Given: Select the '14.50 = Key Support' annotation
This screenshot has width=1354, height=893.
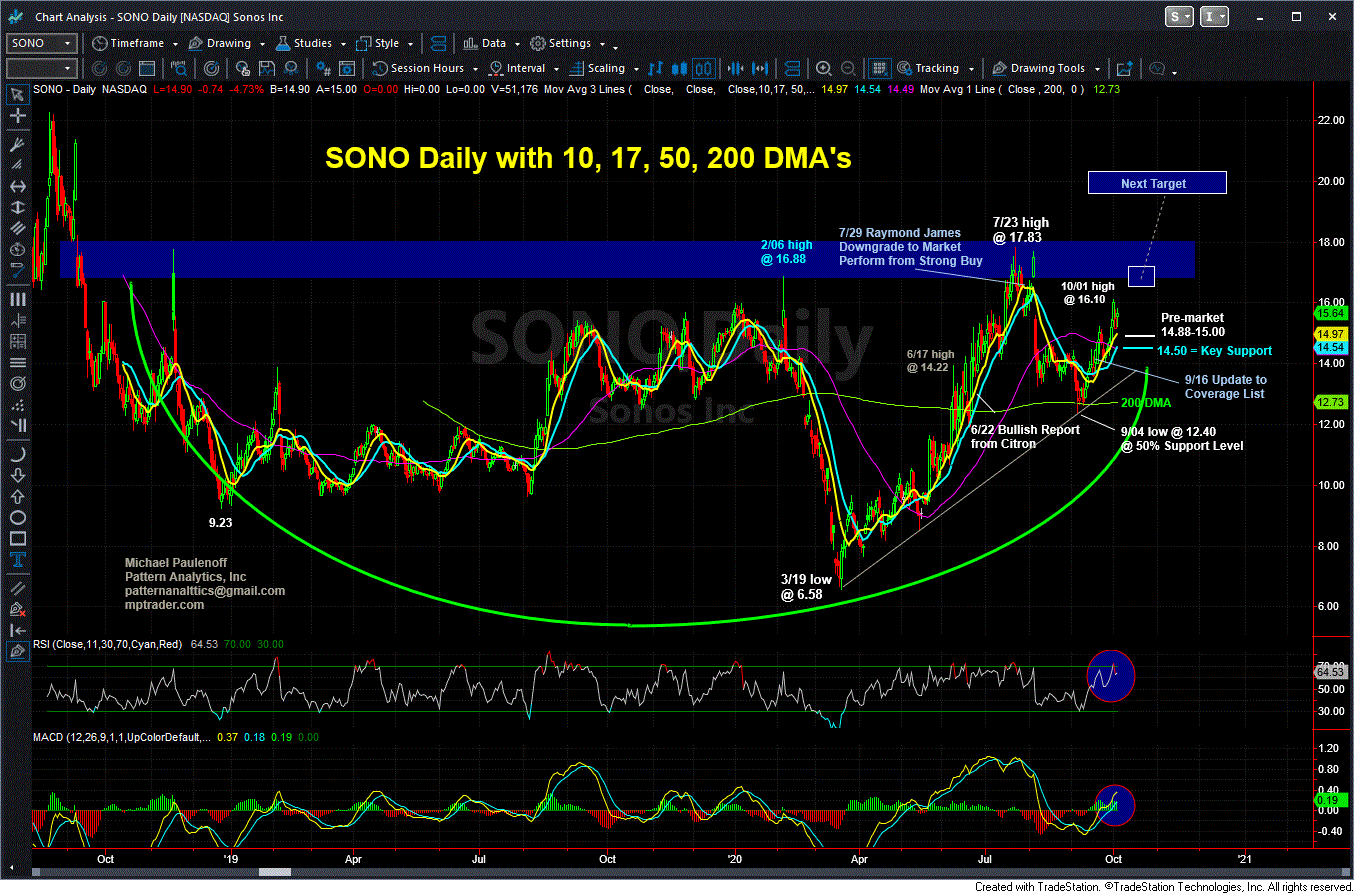Looking at the screenshot, I should click(x=1214, y=351).
